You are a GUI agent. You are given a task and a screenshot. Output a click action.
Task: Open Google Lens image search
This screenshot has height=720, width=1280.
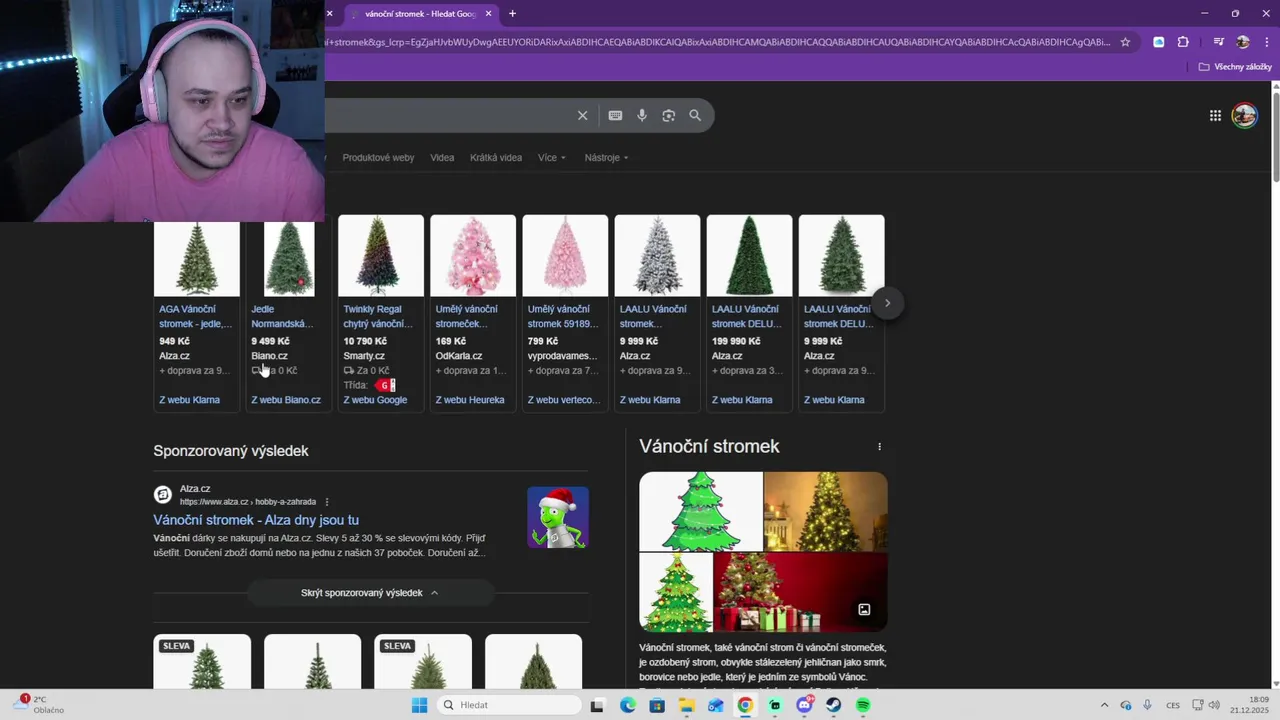(x=668, y=115)
